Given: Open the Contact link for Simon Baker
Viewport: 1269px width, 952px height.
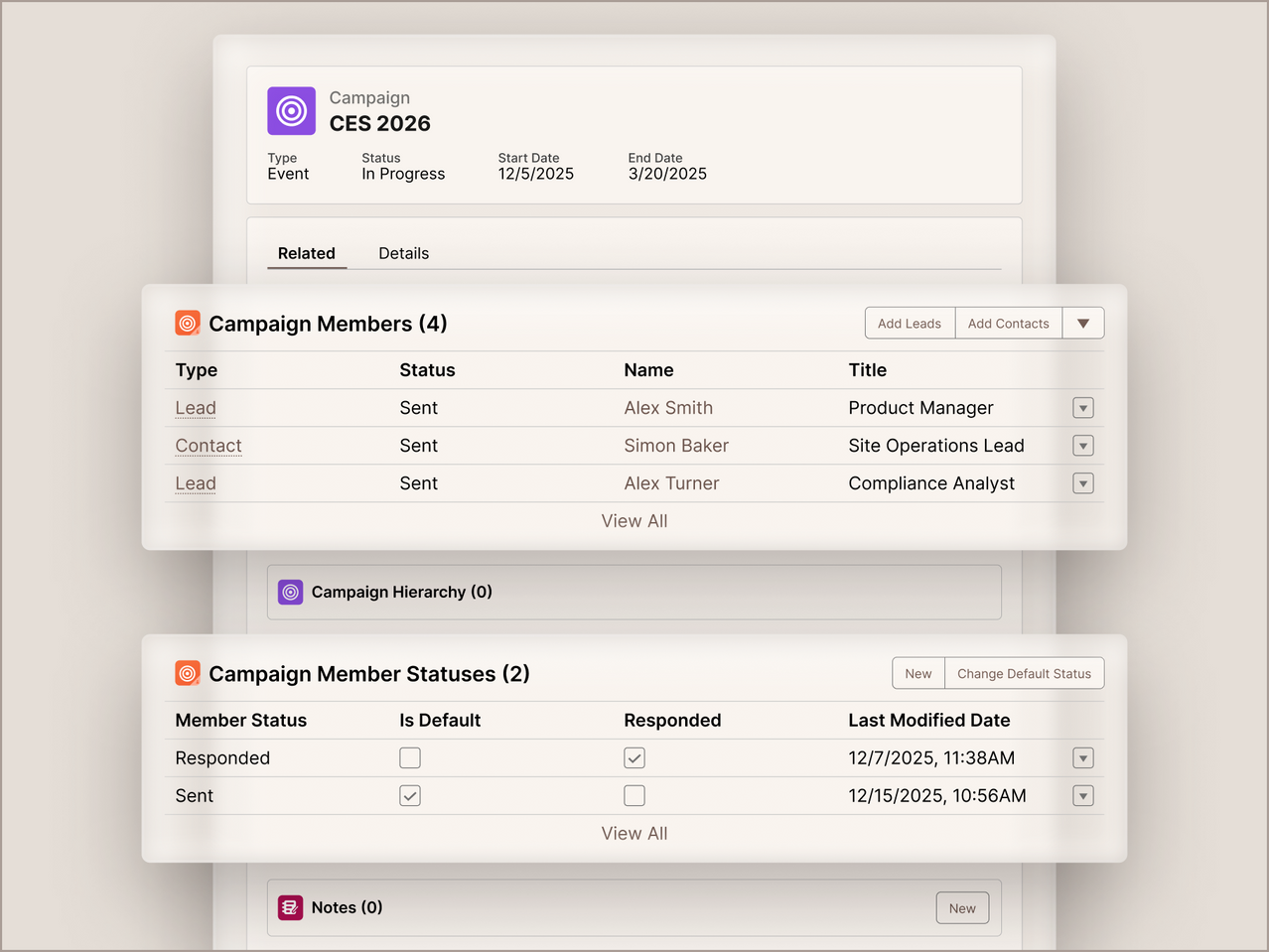Looking at the screenshot, I should (x=209, y=446).
